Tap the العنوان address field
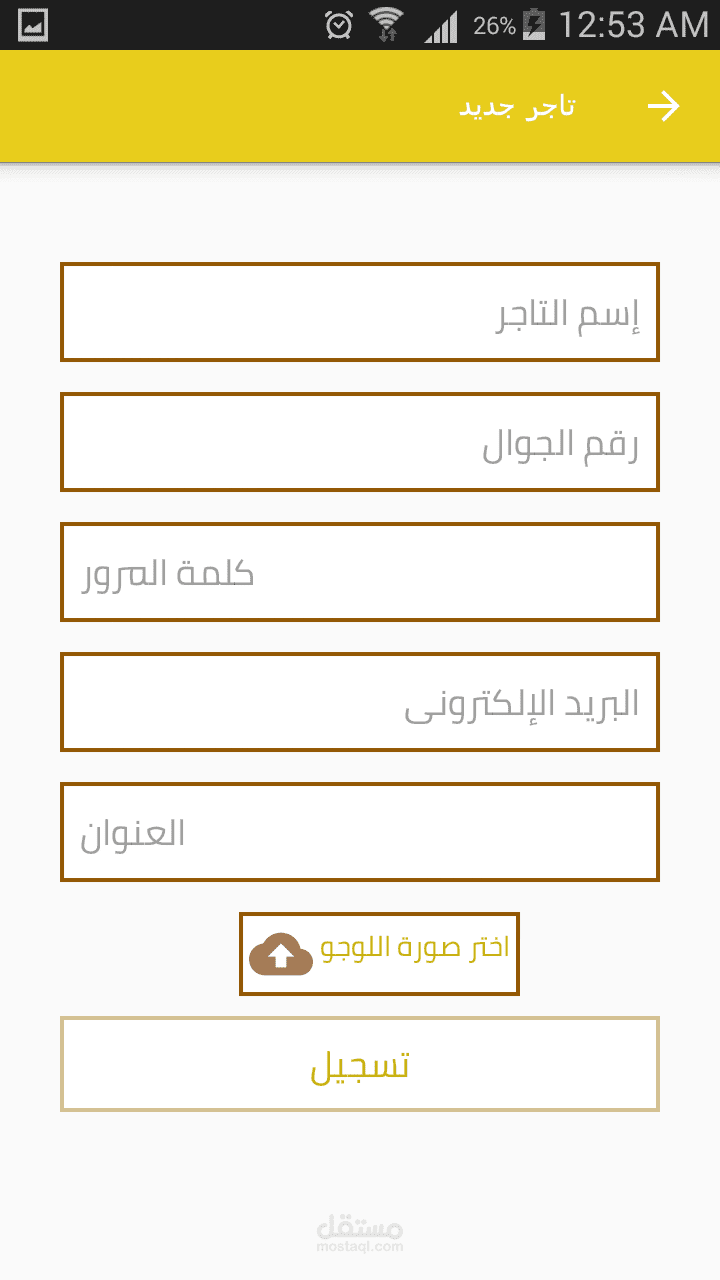Viewport: 720px width, 1280px height. pos(360,832)
